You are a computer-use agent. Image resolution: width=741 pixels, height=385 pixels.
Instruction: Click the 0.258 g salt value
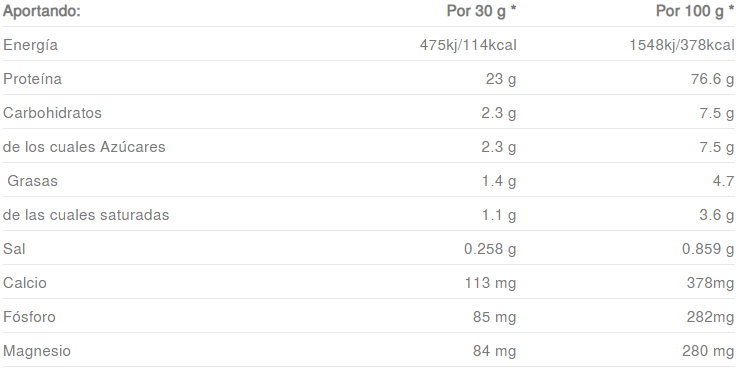(490, 249)
